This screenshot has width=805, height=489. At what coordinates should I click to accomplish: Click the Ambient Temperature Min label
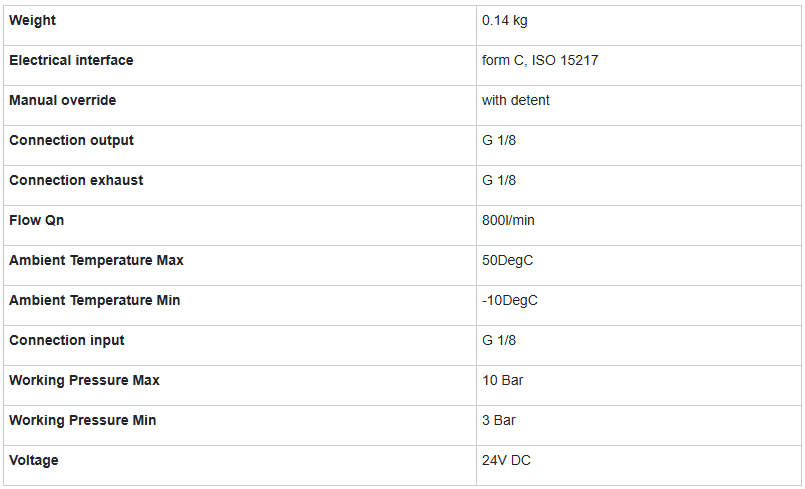pos(95,300)
